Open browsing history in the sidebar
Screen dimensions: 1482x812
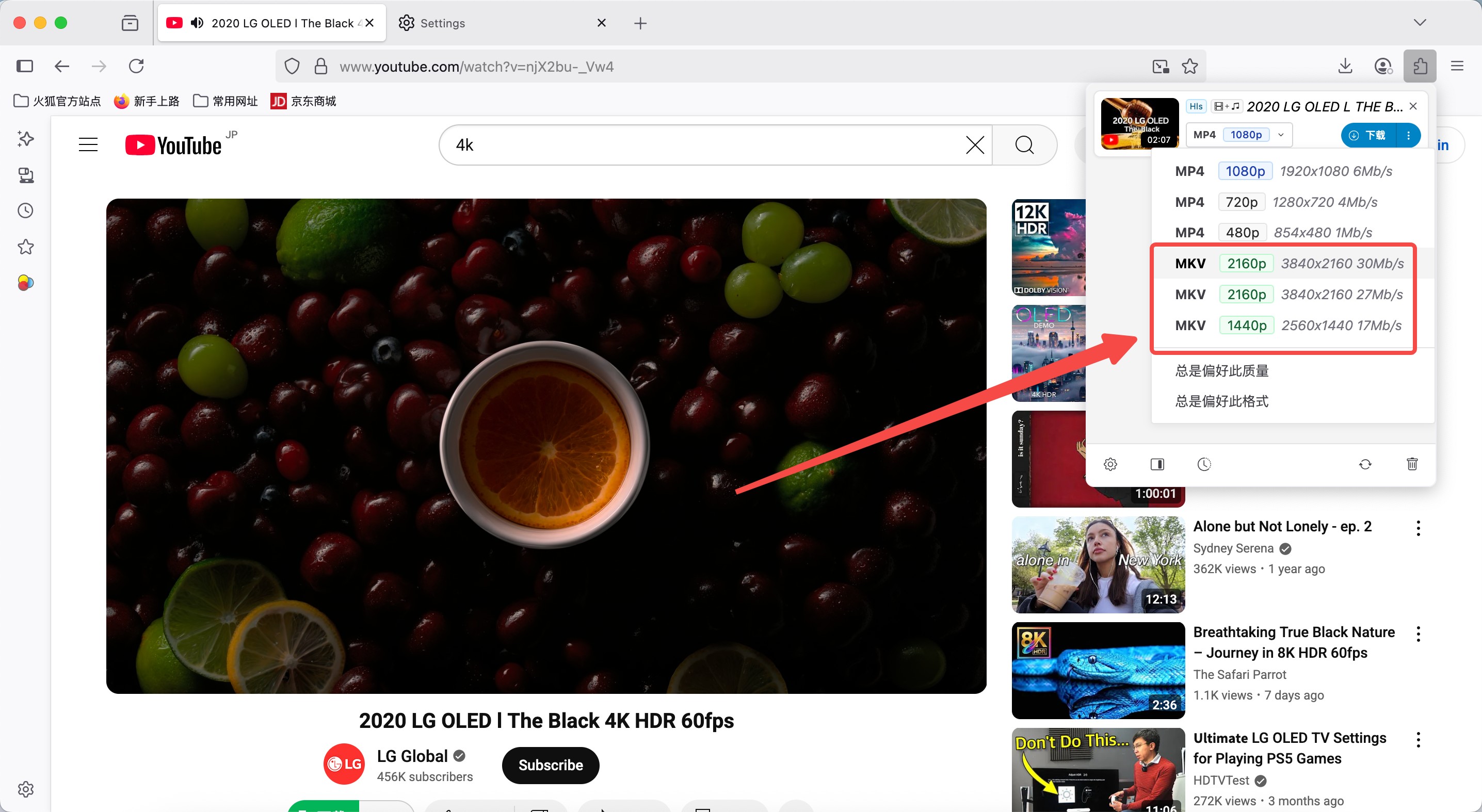(26, 210)
